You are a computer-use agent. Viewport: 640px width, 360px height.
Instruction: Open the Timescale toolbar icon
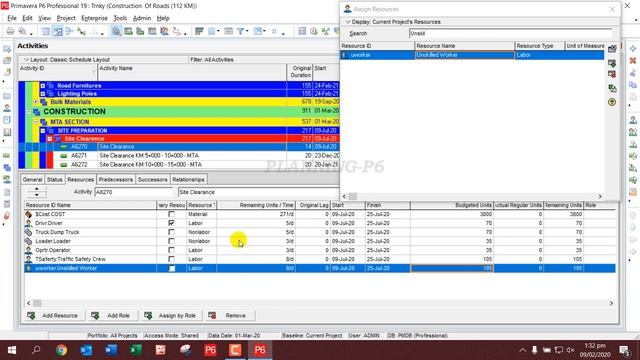point(229,31)
